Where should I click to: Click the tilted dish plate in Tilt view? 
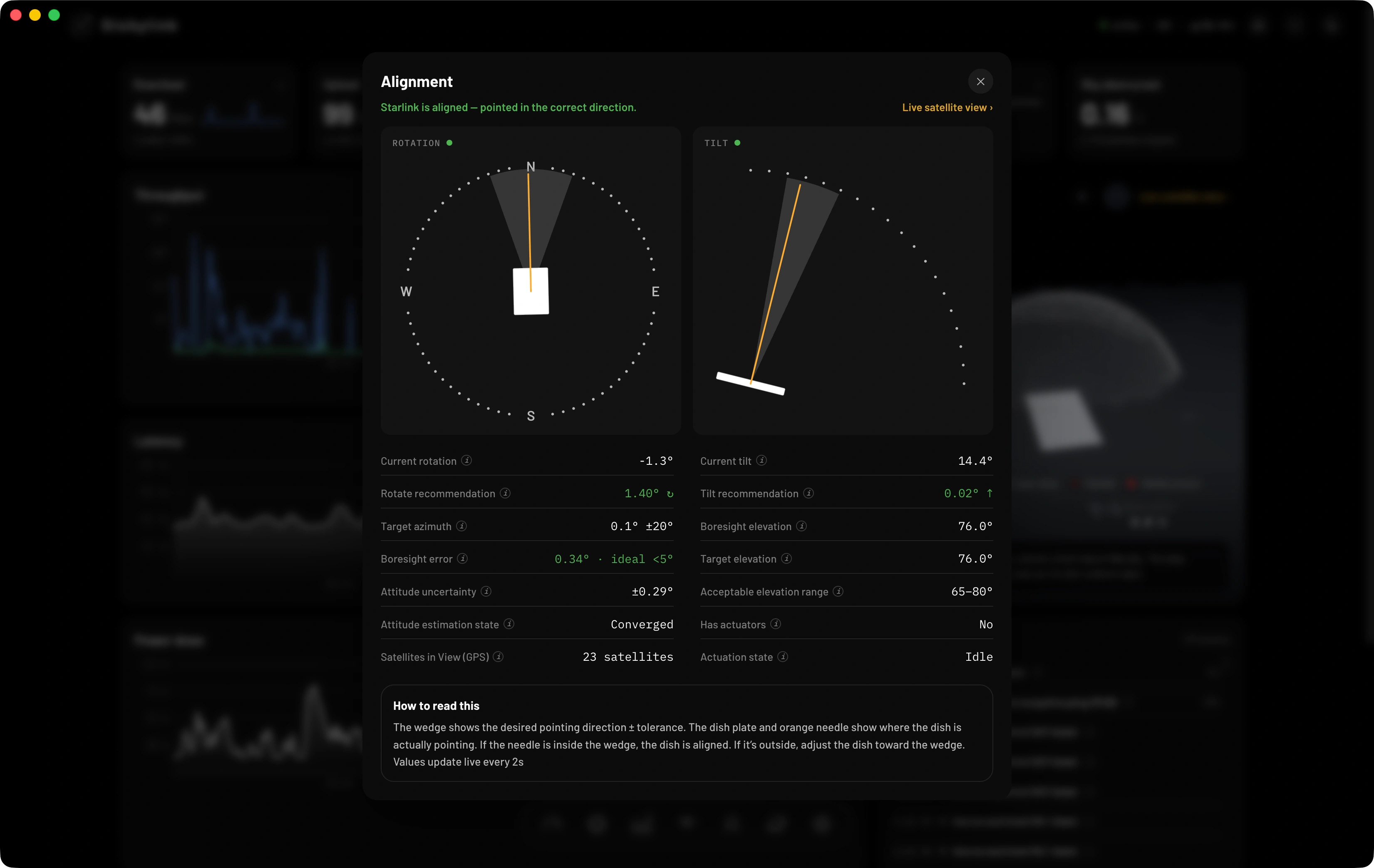pyautogui.click(x=750, y=383)
